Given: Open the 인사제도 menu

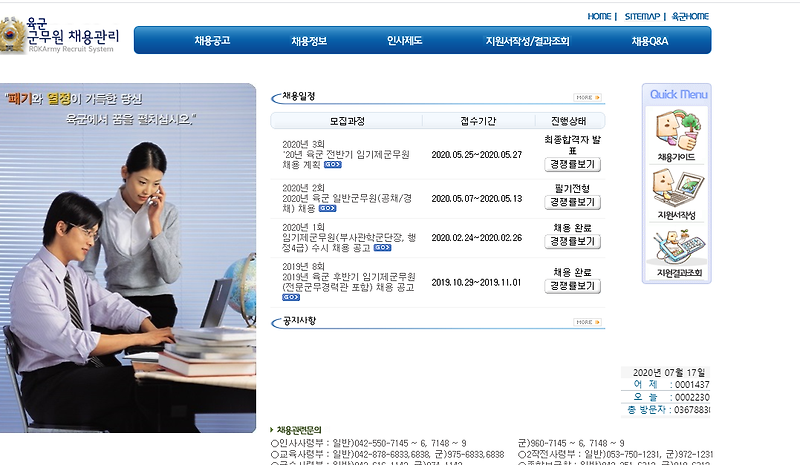Looking at the screenshot, I should pyautogui.click(x=405, y=40).
